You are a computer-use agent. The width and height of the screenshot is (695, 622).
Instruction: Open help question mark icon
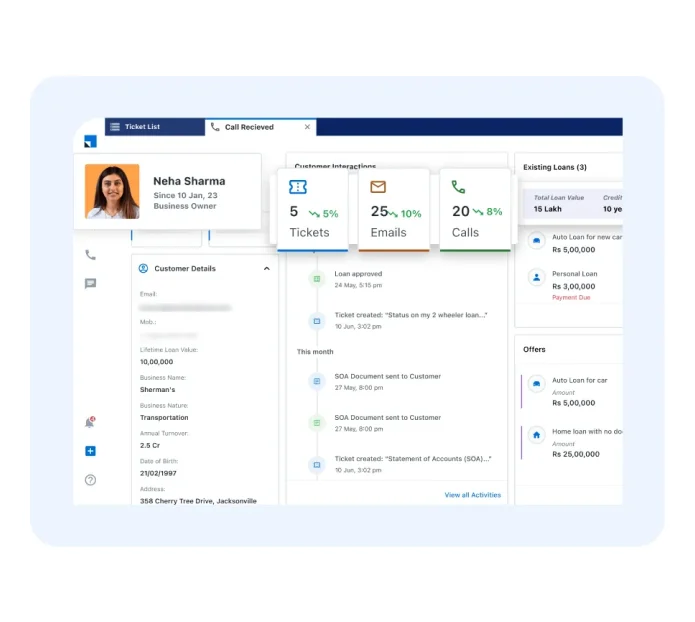coord(90,480)
